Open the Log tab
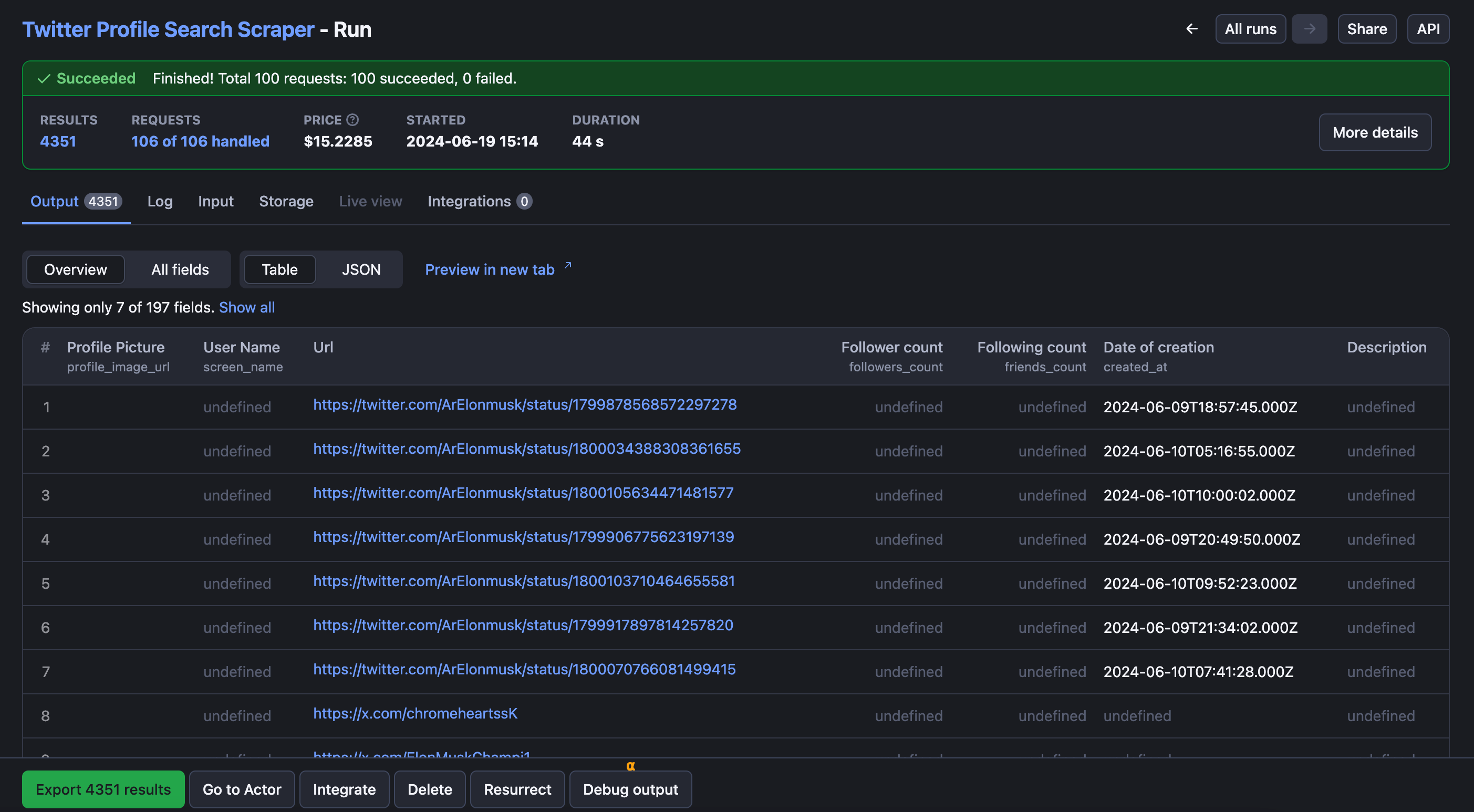The height and width of the screenshot is (812, 1474). 160,202
